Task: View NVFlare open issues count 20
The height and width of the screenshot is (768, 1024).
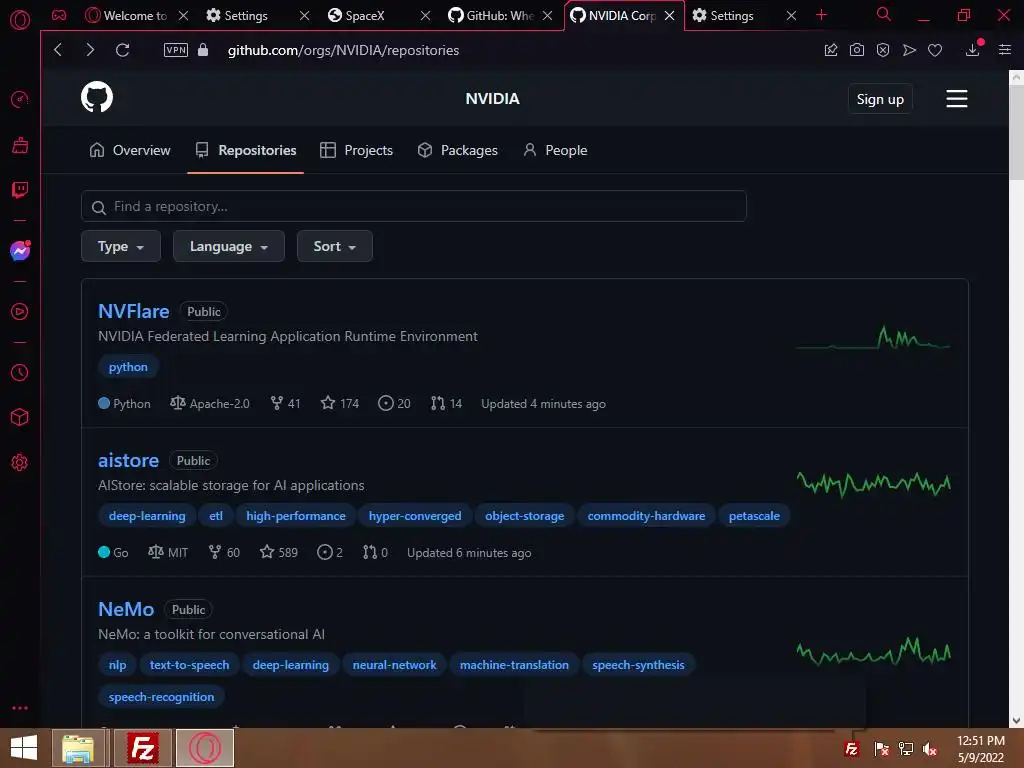Action: tap(394, 404)
